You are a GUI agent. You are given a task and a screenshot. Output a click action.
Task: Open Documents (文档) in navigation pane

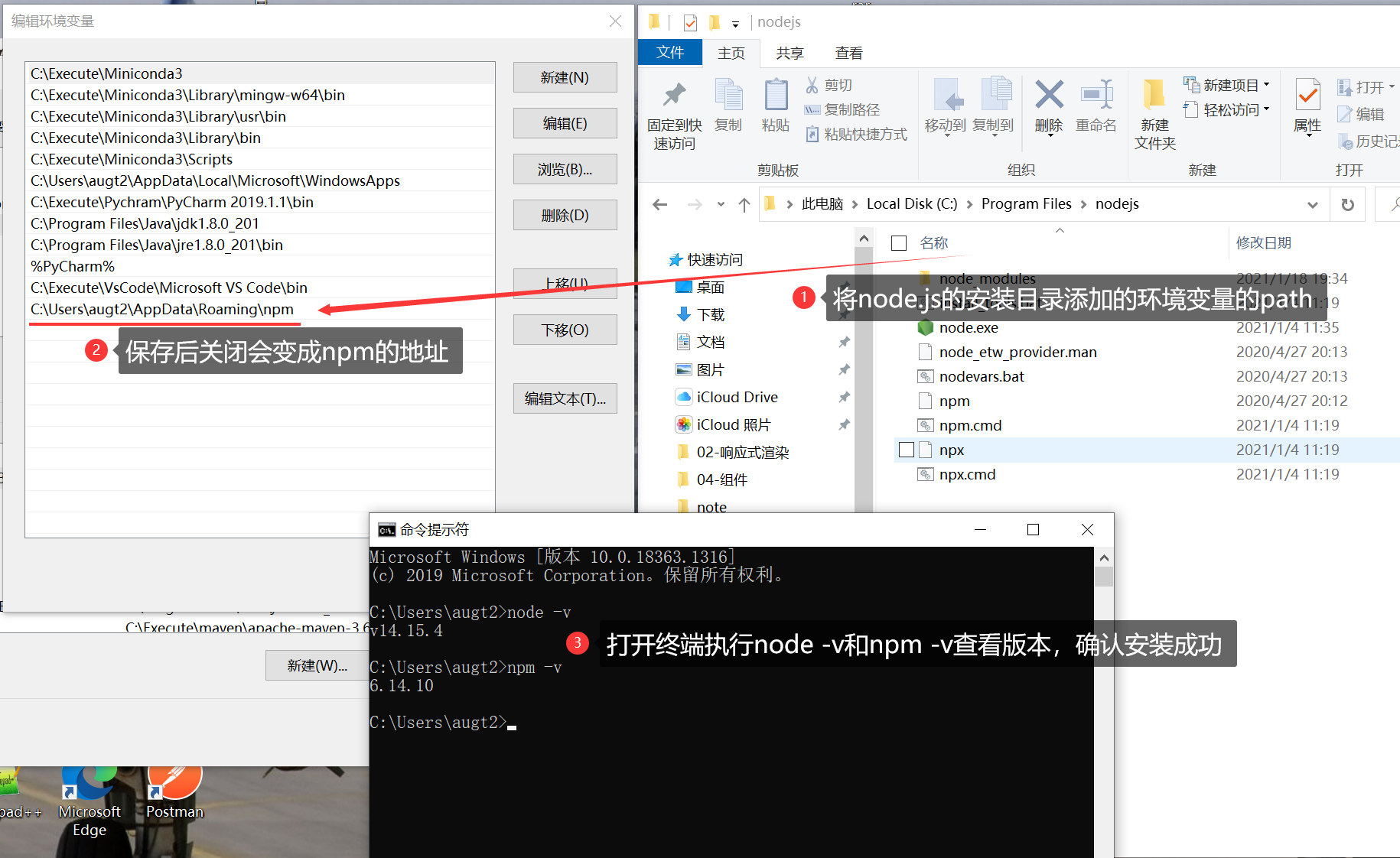700,343
